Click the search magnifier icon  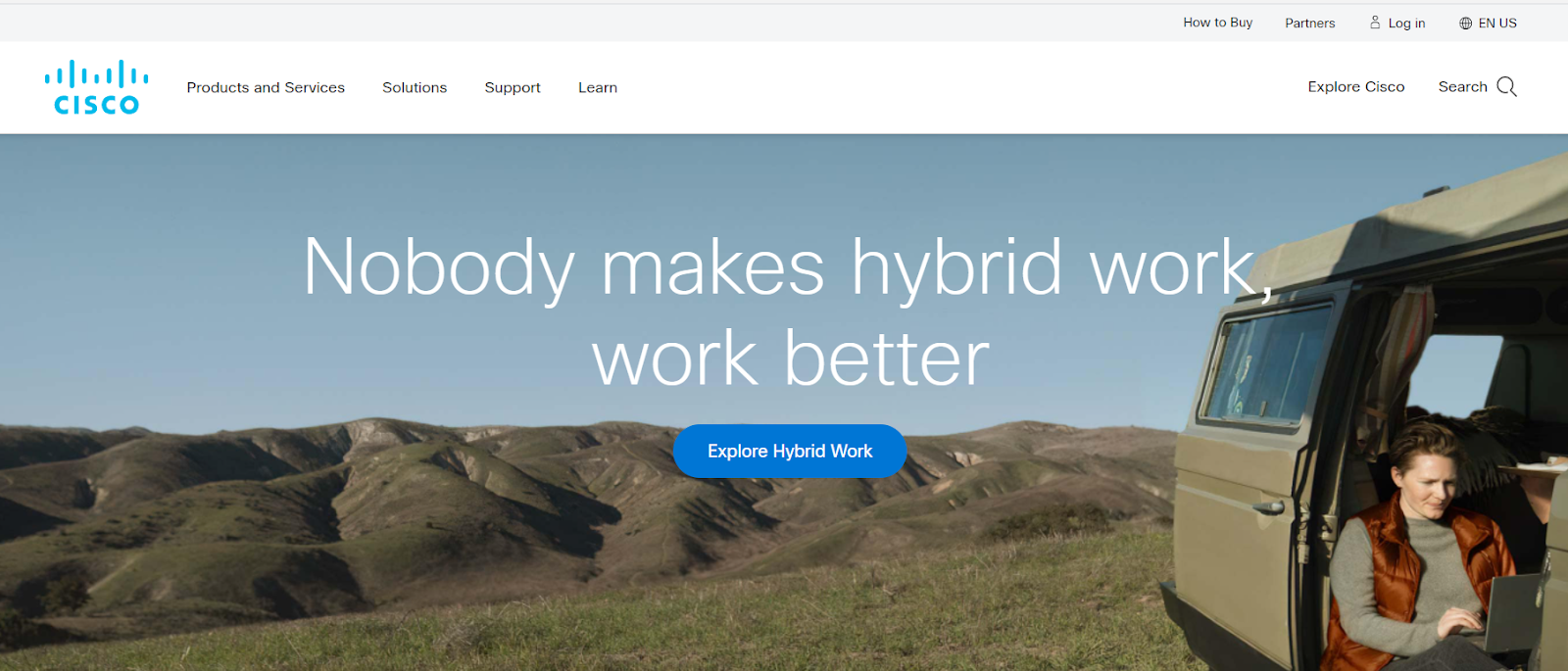1506,87
